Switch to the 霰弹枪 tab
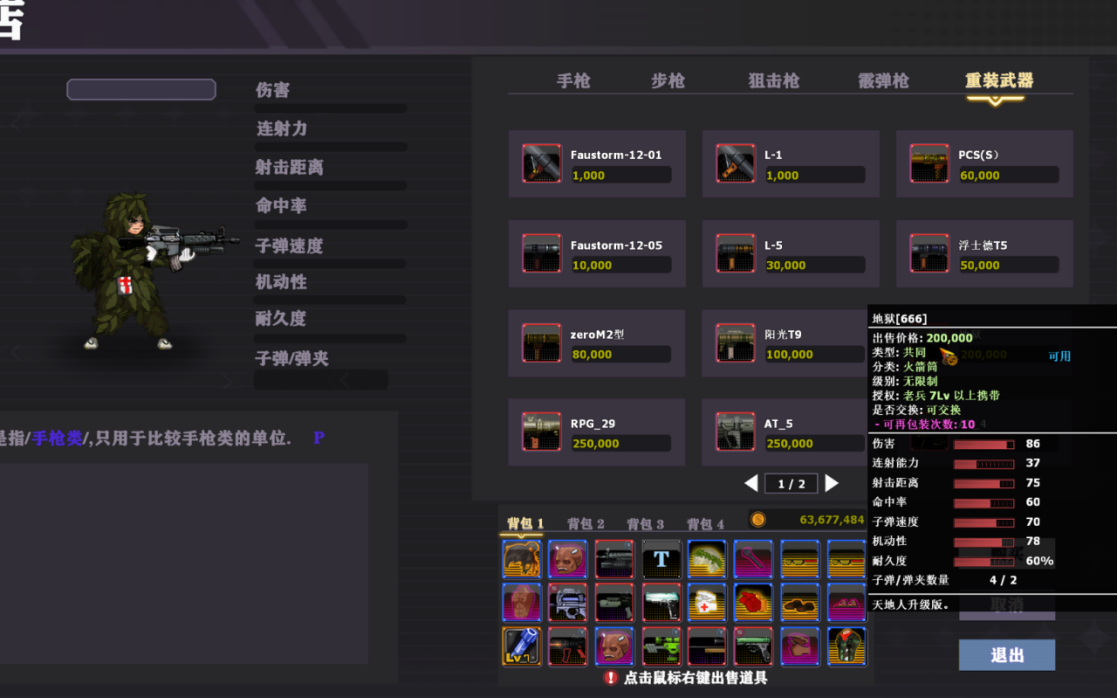The image size is (1118, 698). click(883, 81)
